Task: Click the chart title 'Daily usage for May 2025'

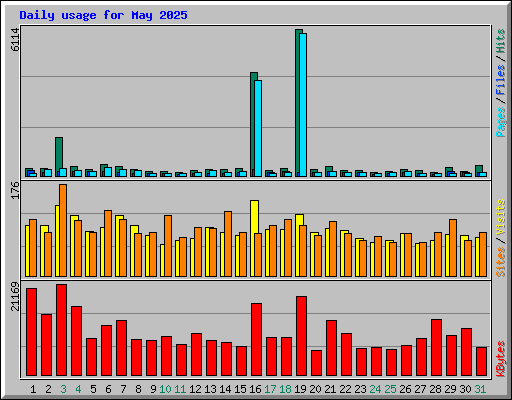Action: [x=103, y=15]
